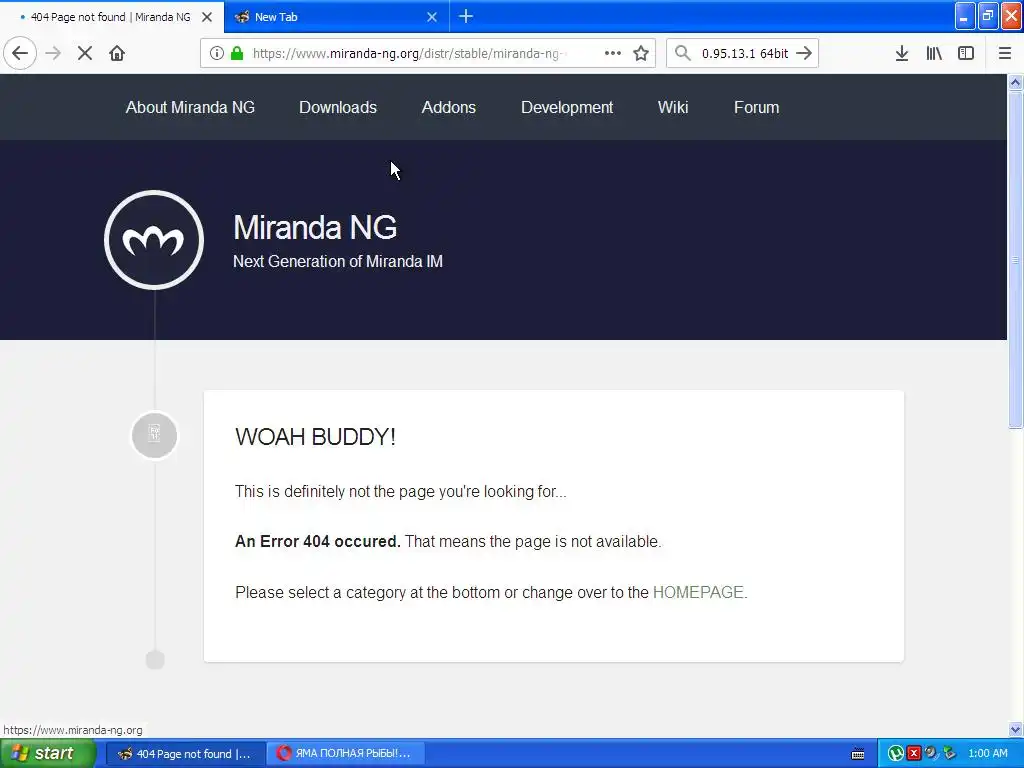Open the Development nav item
1024x768 pixels.
pos(567,107)
